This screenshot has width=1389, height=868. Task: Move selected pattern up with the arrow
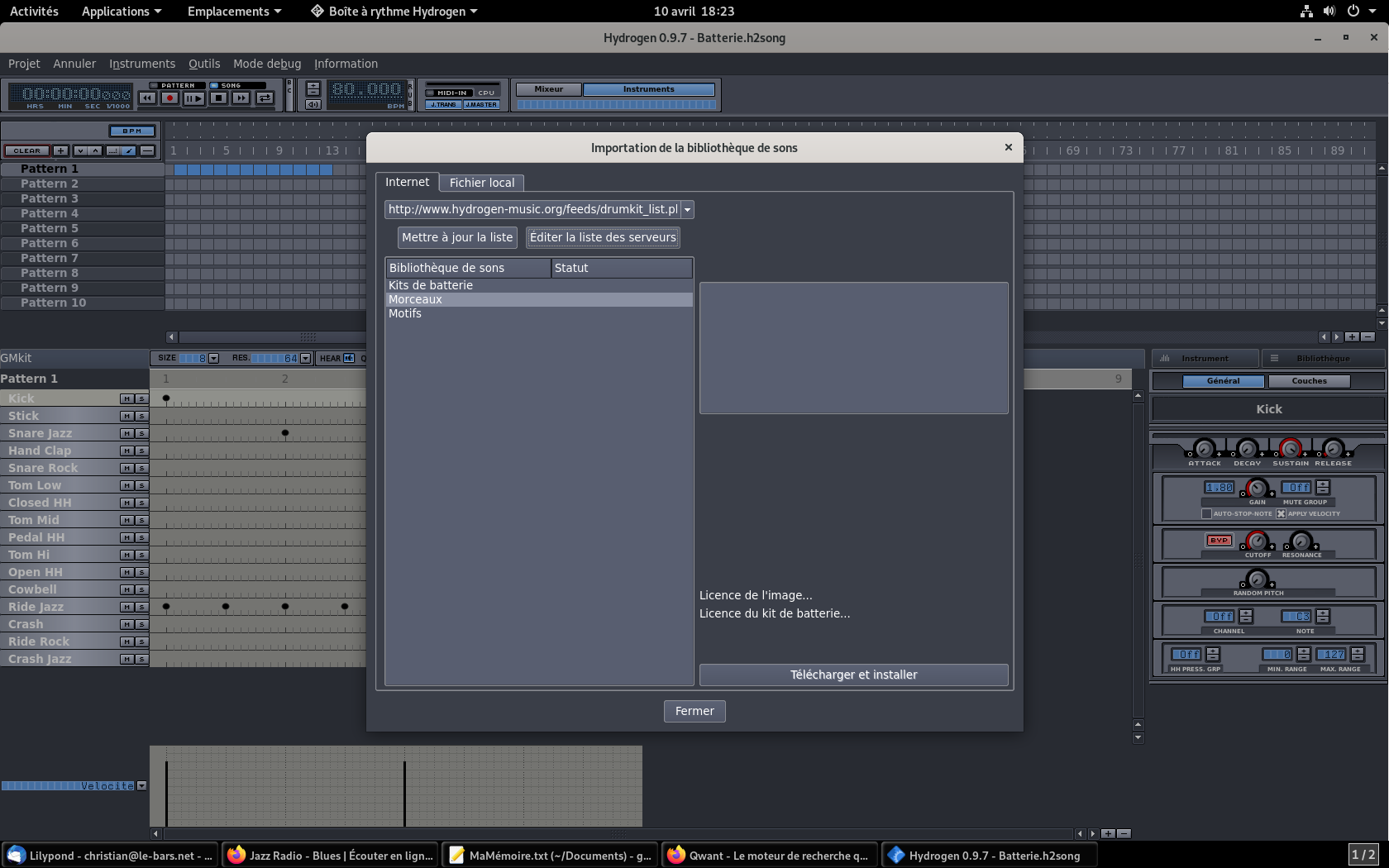[96, 151]
